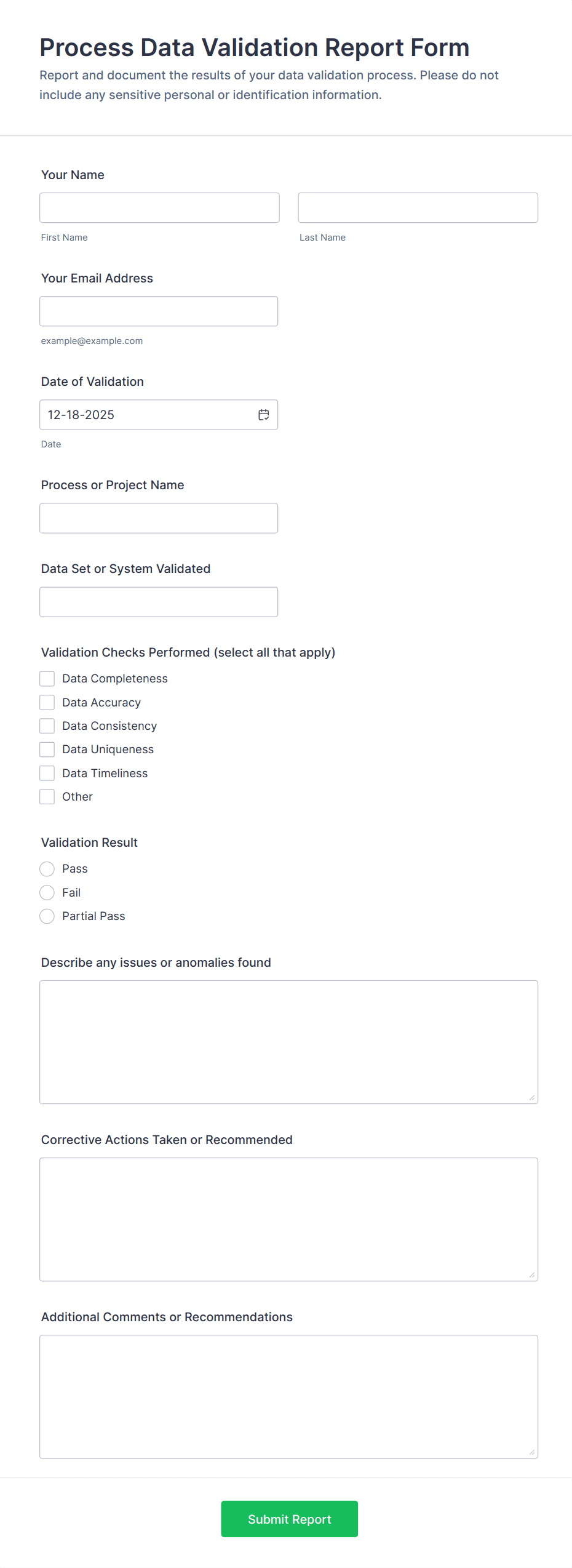Screen dimensions: 572x1568
Task: Check the Data Uniqueness checkbox
Action: pos(47,749)
